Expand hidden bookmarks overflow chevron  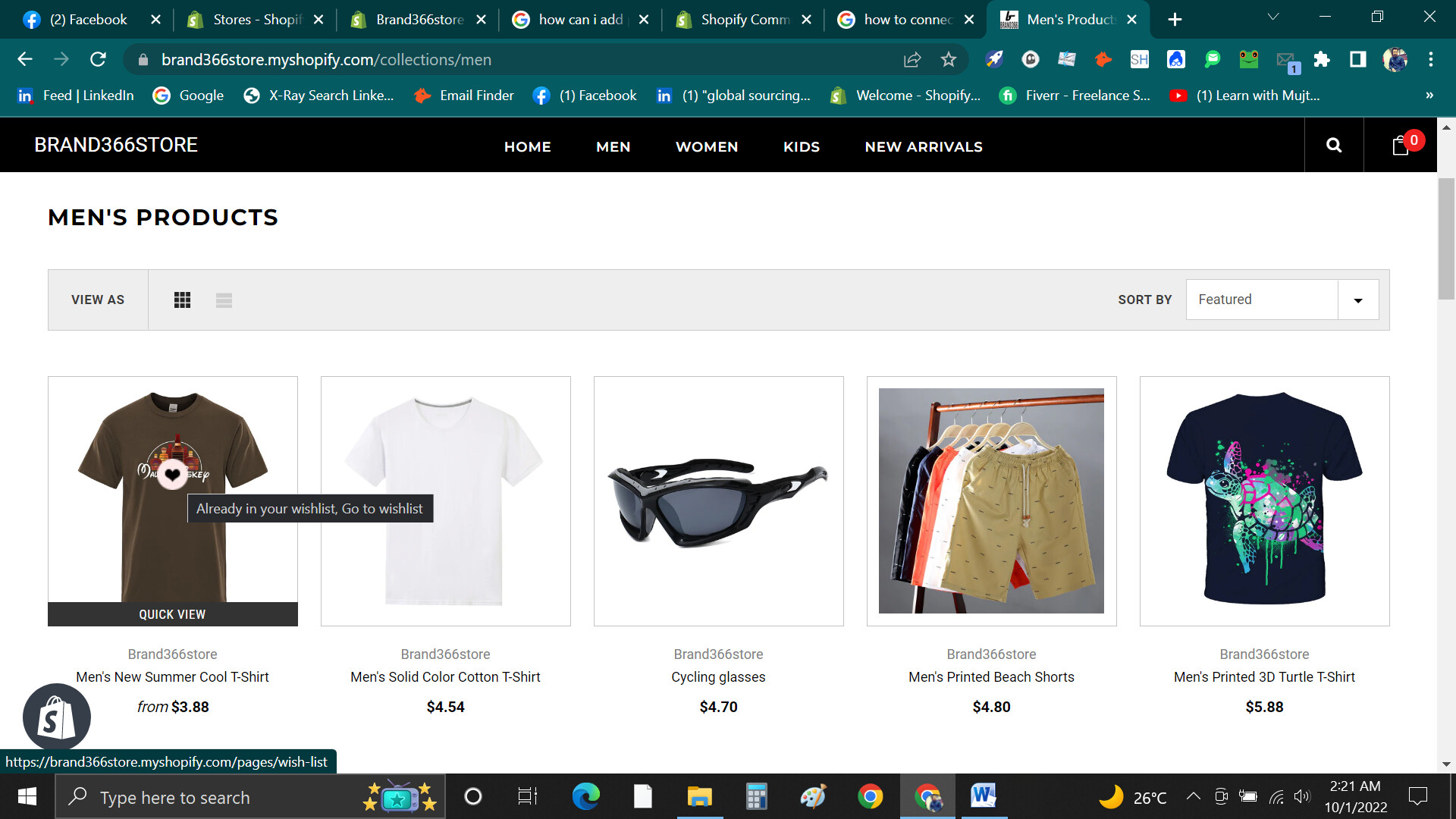coord(1429,96)
